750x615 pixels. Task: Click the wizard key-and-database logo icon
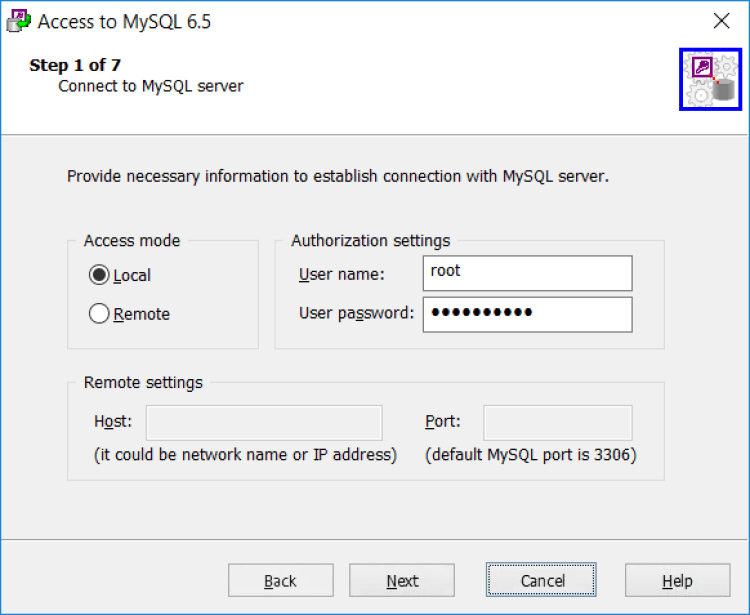709,80
